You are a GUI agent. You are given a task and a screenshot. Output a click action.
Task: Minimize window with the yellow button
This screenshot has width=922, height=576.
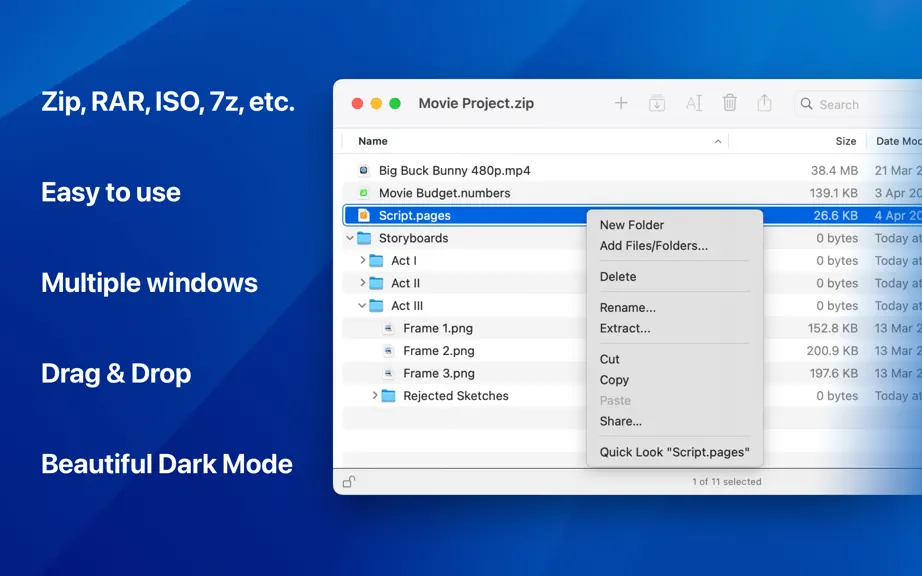376,103
